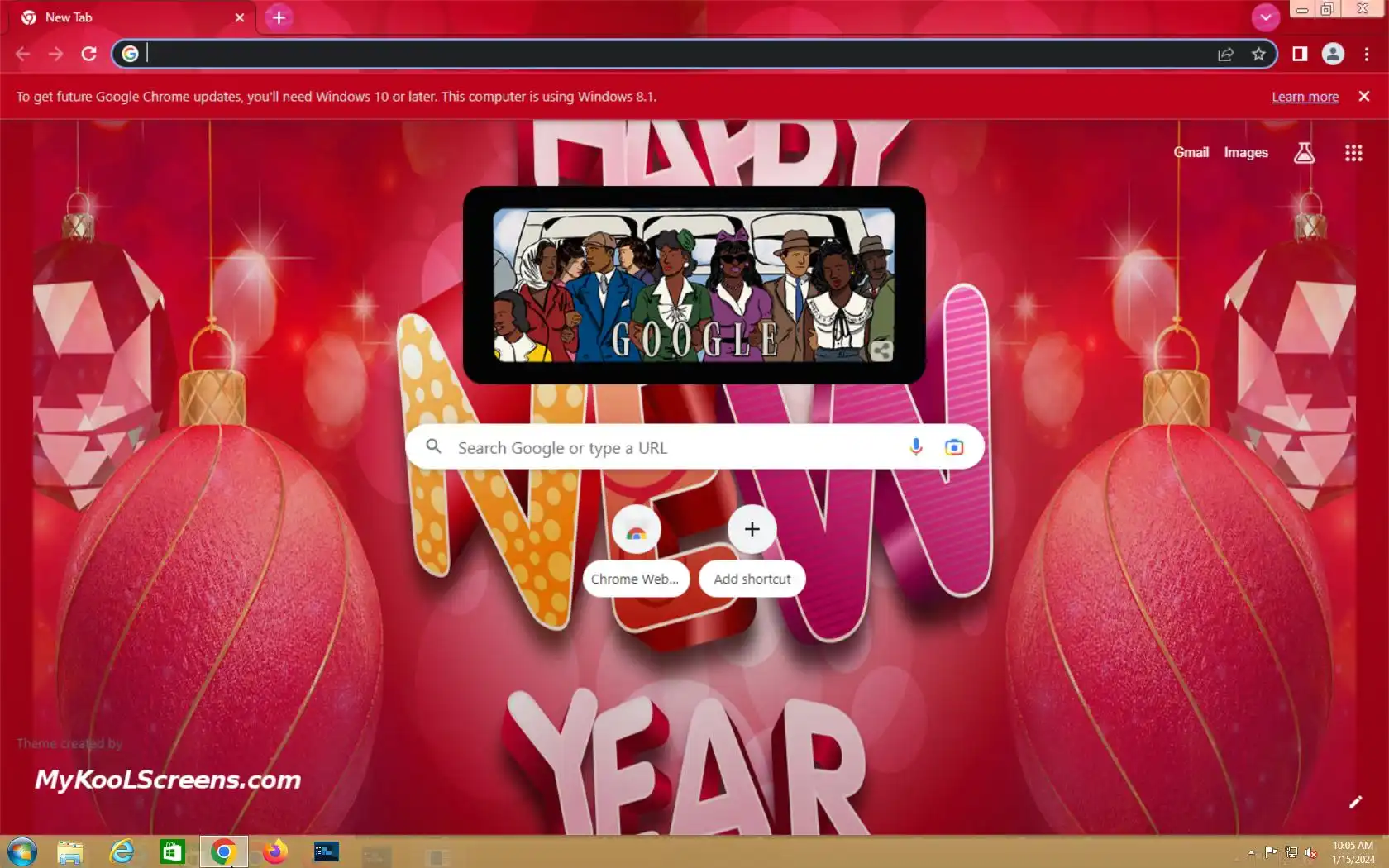The image size is (1389, 868).
Task: Close the New Tab tab
Action: point(240,17)
